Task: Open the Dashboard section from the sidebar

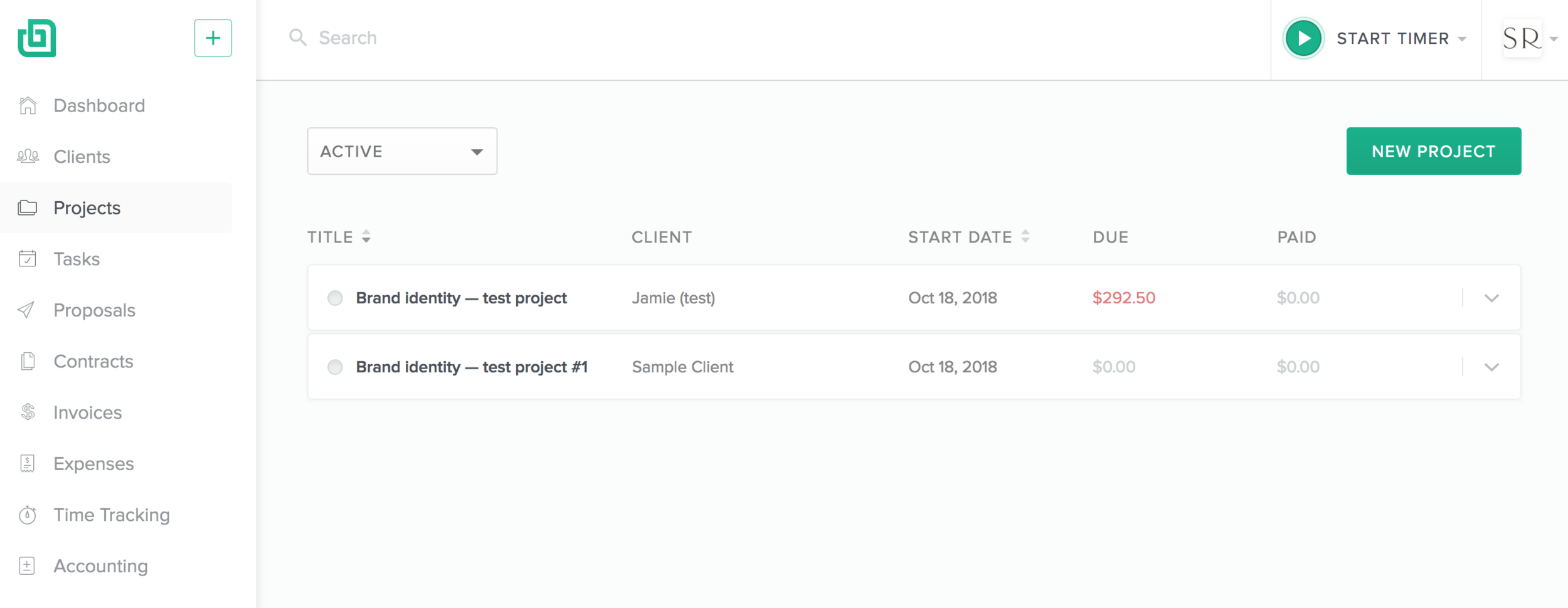Action: coord(98,105)
